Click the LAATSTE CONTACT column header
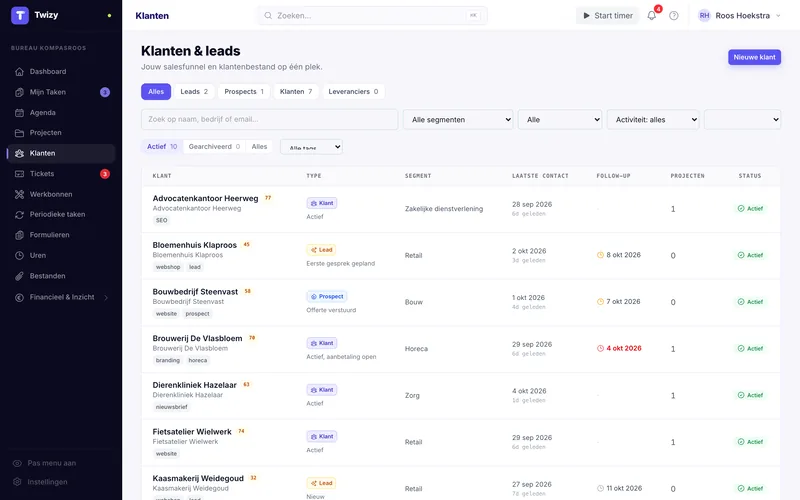This screenshot has width=800, height=500. pyautogui.click(x=540, y=176)
